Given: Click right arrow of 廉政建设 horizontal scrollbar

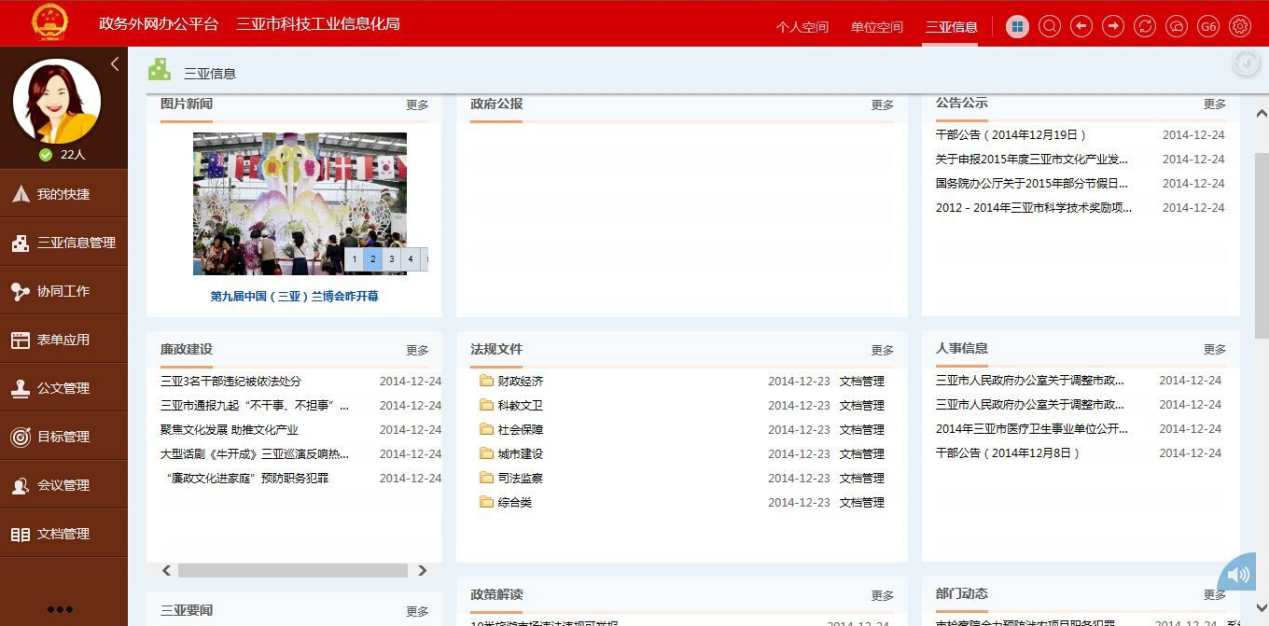Looking at the screenshot, I should click(x=422, y=570).
